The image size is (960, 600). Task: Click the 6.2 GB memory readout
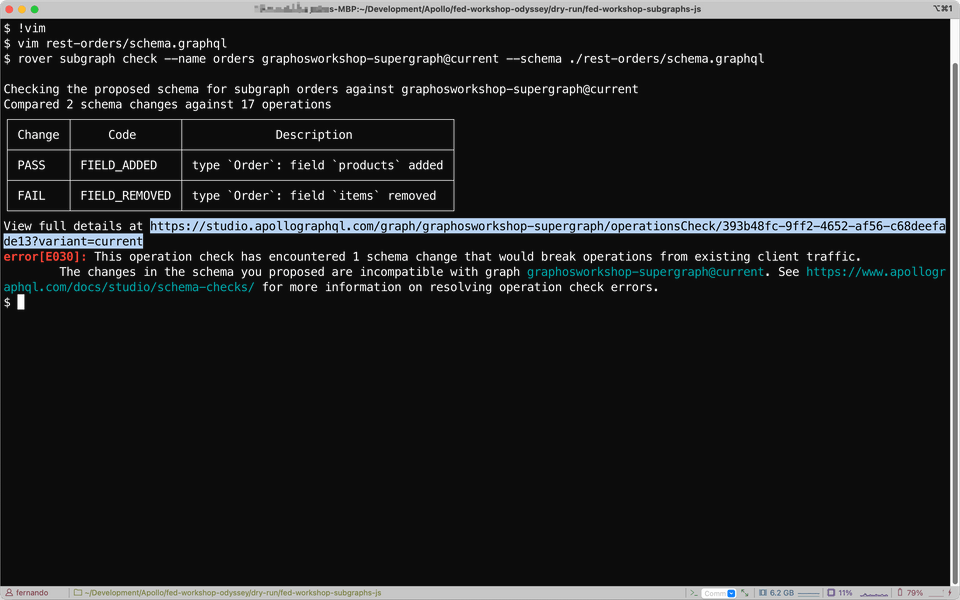pos(782,593)
